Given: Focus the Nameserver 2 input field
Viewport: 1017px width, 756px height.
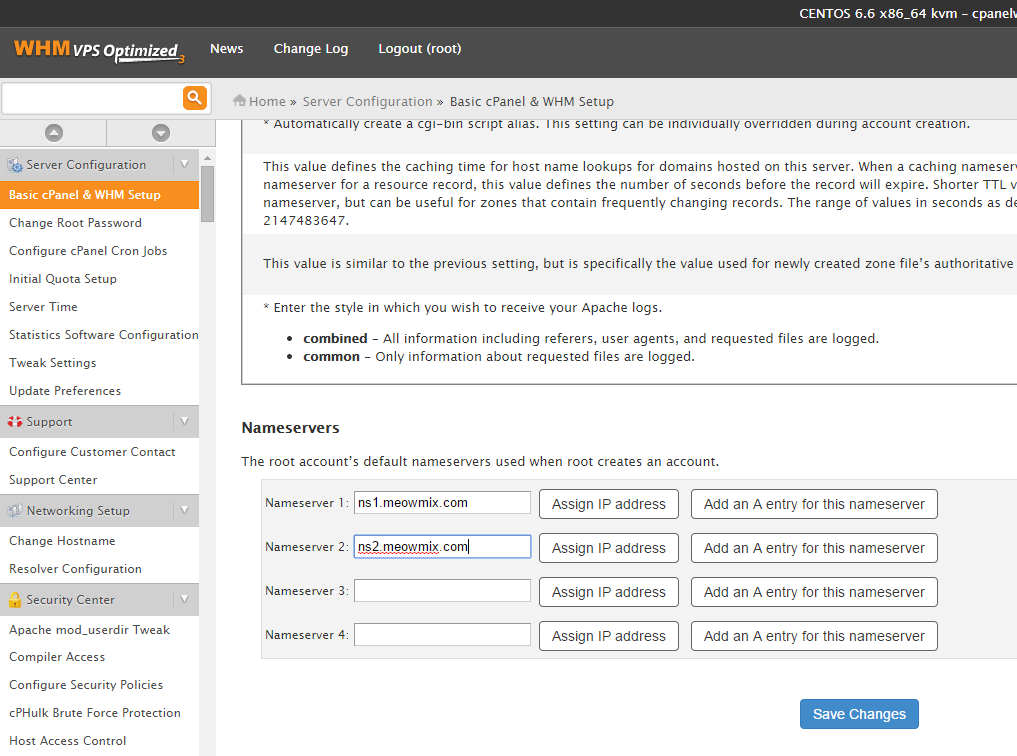Looking at the screenshot, I should (x=442, y=547).
